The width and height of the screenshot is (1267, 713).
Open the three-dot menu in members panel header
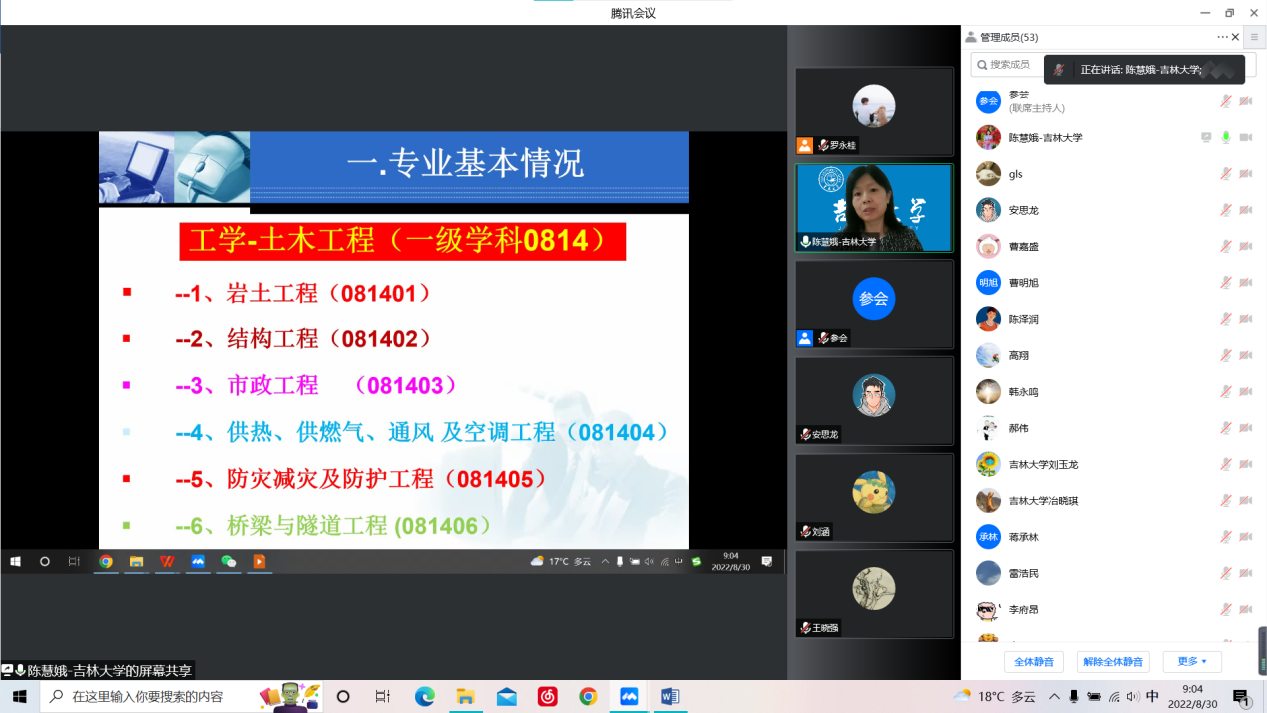click(x=1222, y=37)
